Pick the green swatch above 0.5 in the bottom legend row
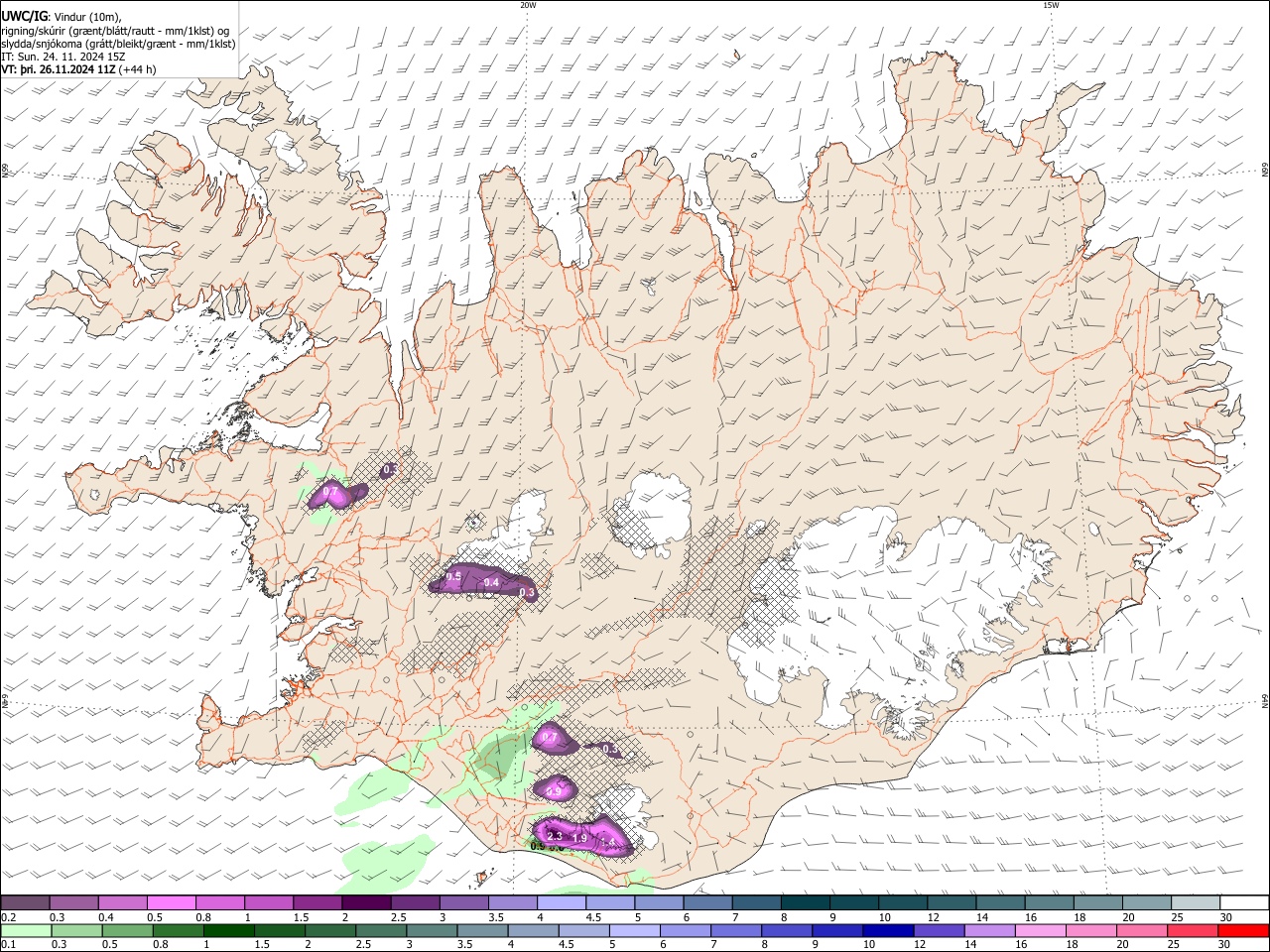Viewport: 1270px width, 952px height. click(x=127, y=930)
